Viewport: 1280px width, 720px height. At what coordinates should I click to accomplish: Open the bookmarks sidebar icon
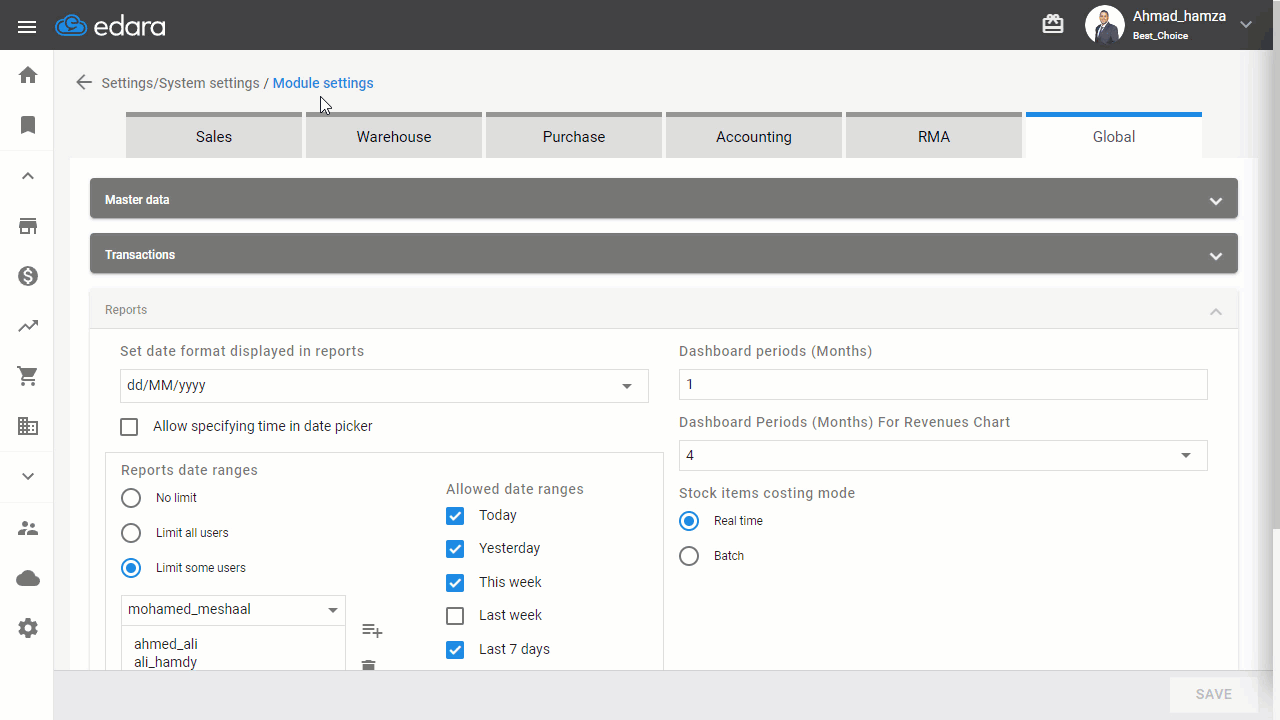pos(28,125)
